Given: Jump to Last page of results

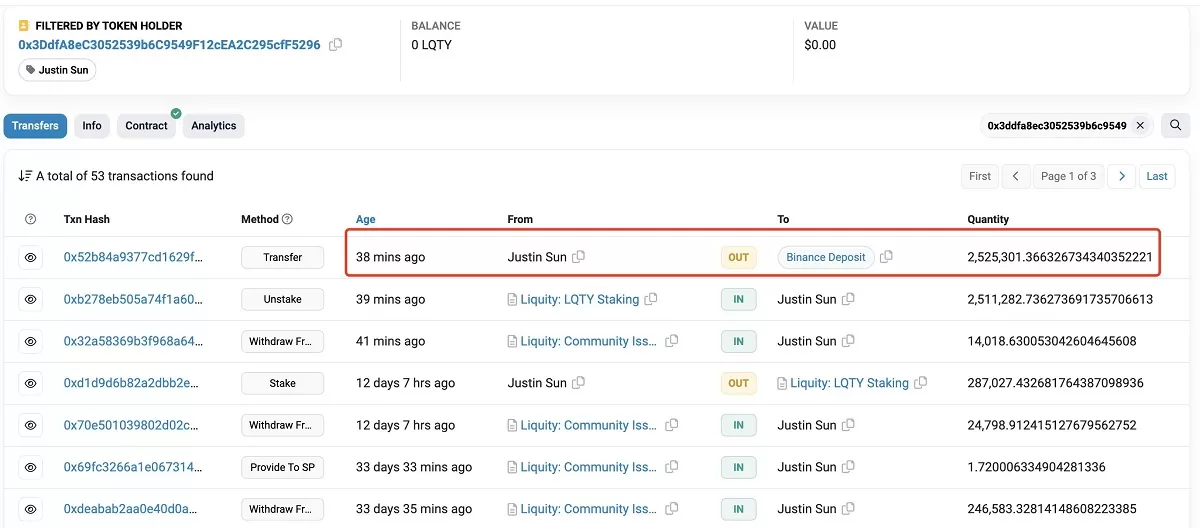Looking at the screenshot, I should tap(1157, 176).
